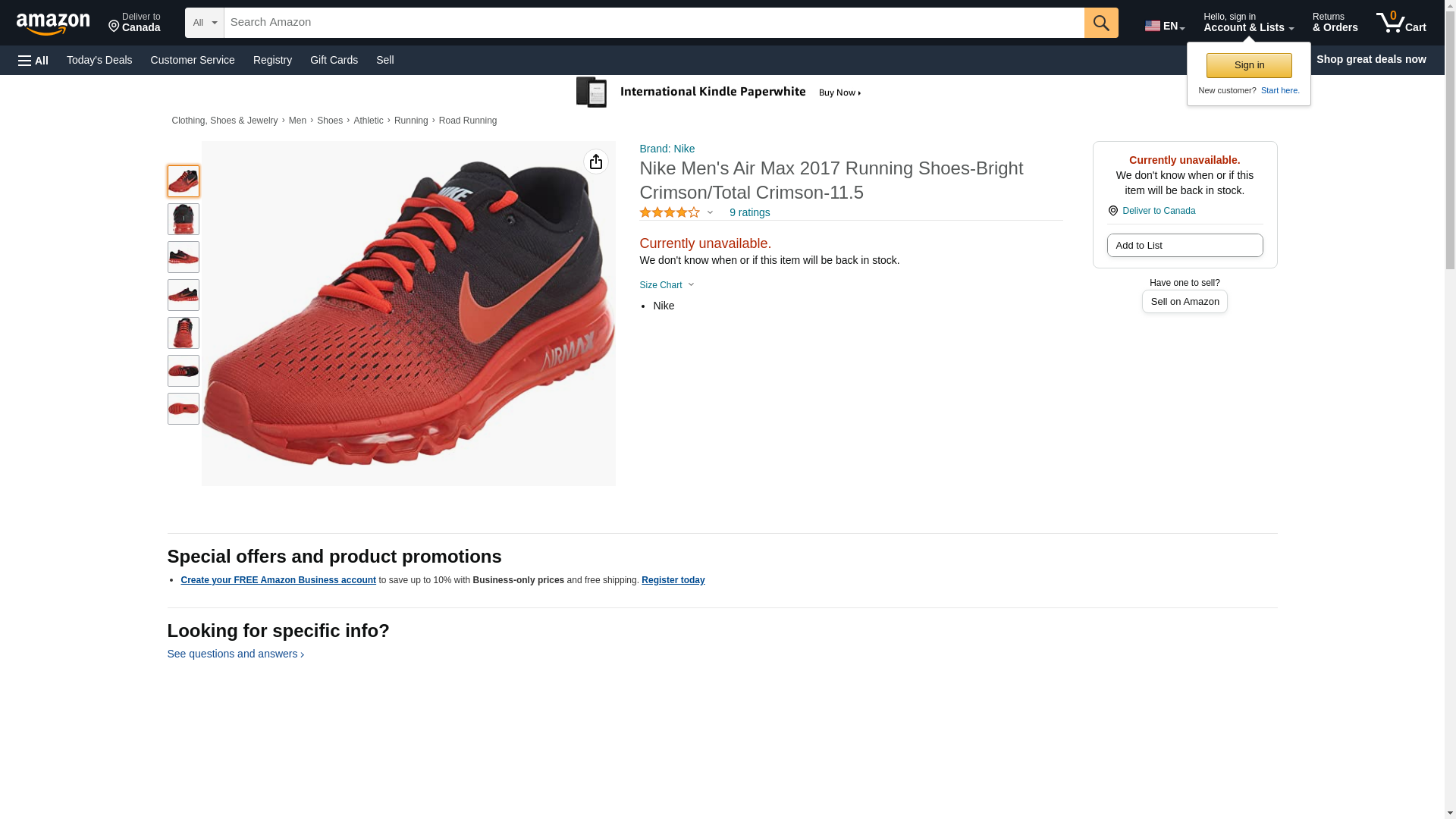Click the search magnifier button
The width and height of the screenshot is (1456, 819).
coord(1101,23)
